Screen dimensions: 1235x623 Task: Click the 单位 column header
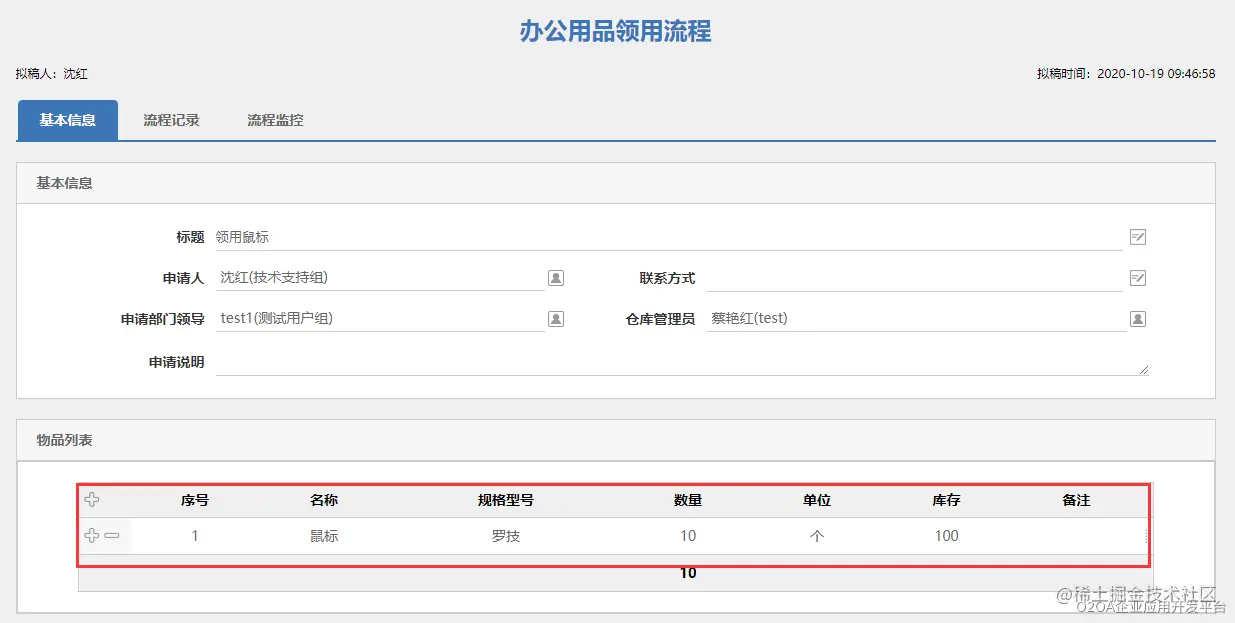click(x=817, y=500)
